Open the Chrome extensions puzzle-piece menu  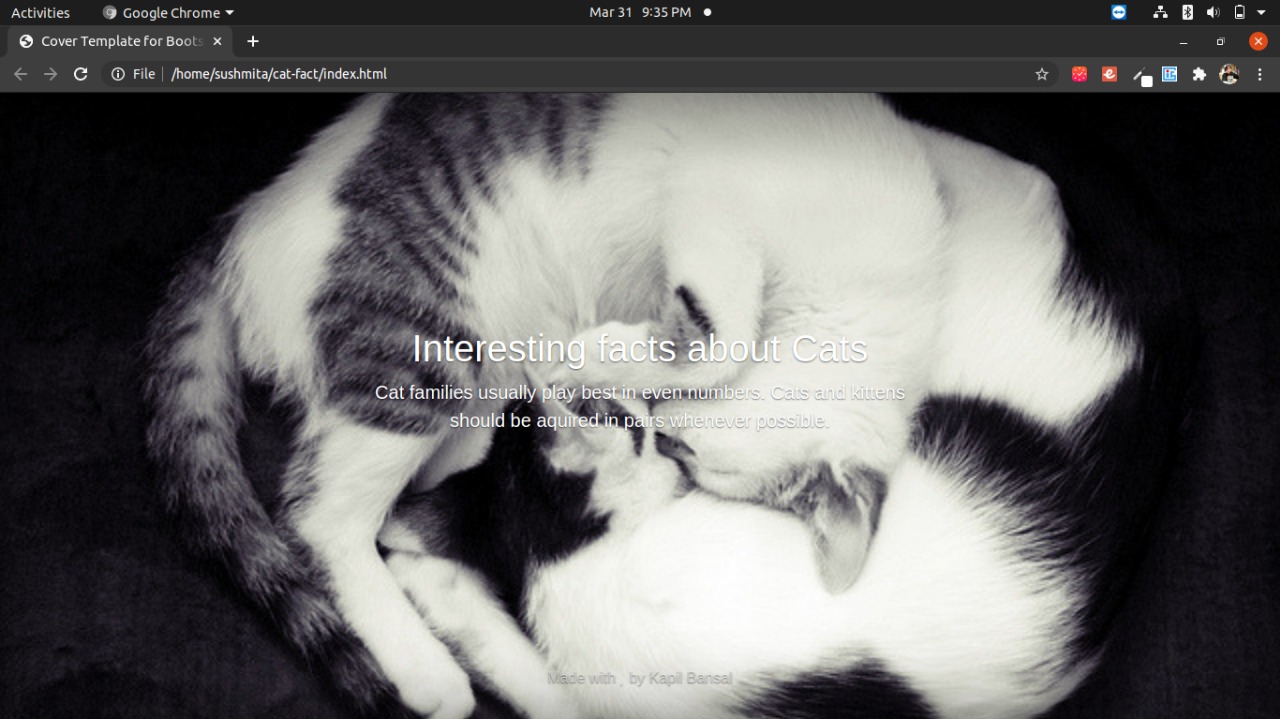(x=1199, y=73)
